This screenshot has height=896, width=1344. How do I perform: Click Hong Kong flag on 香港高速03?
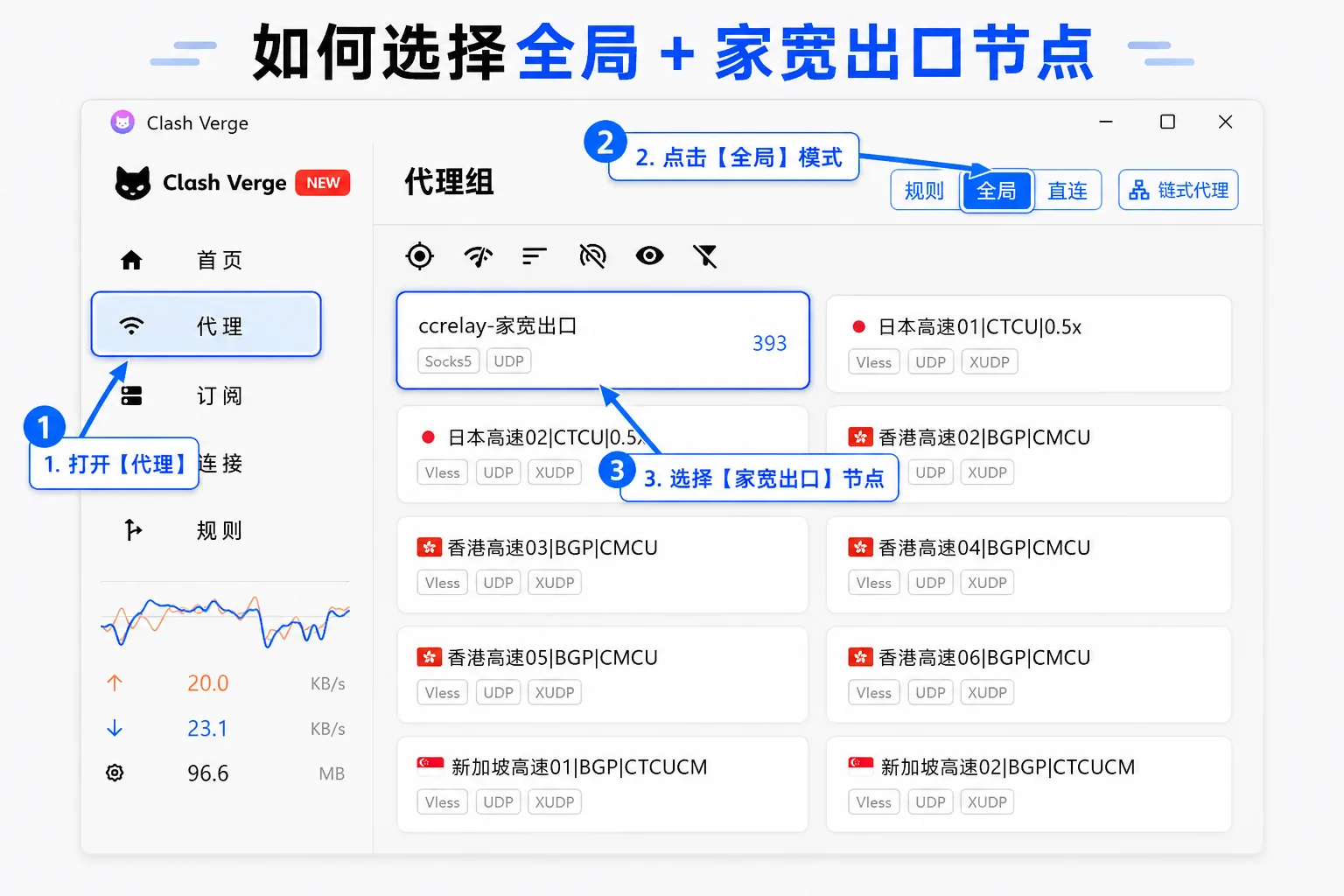click(429, 548)
